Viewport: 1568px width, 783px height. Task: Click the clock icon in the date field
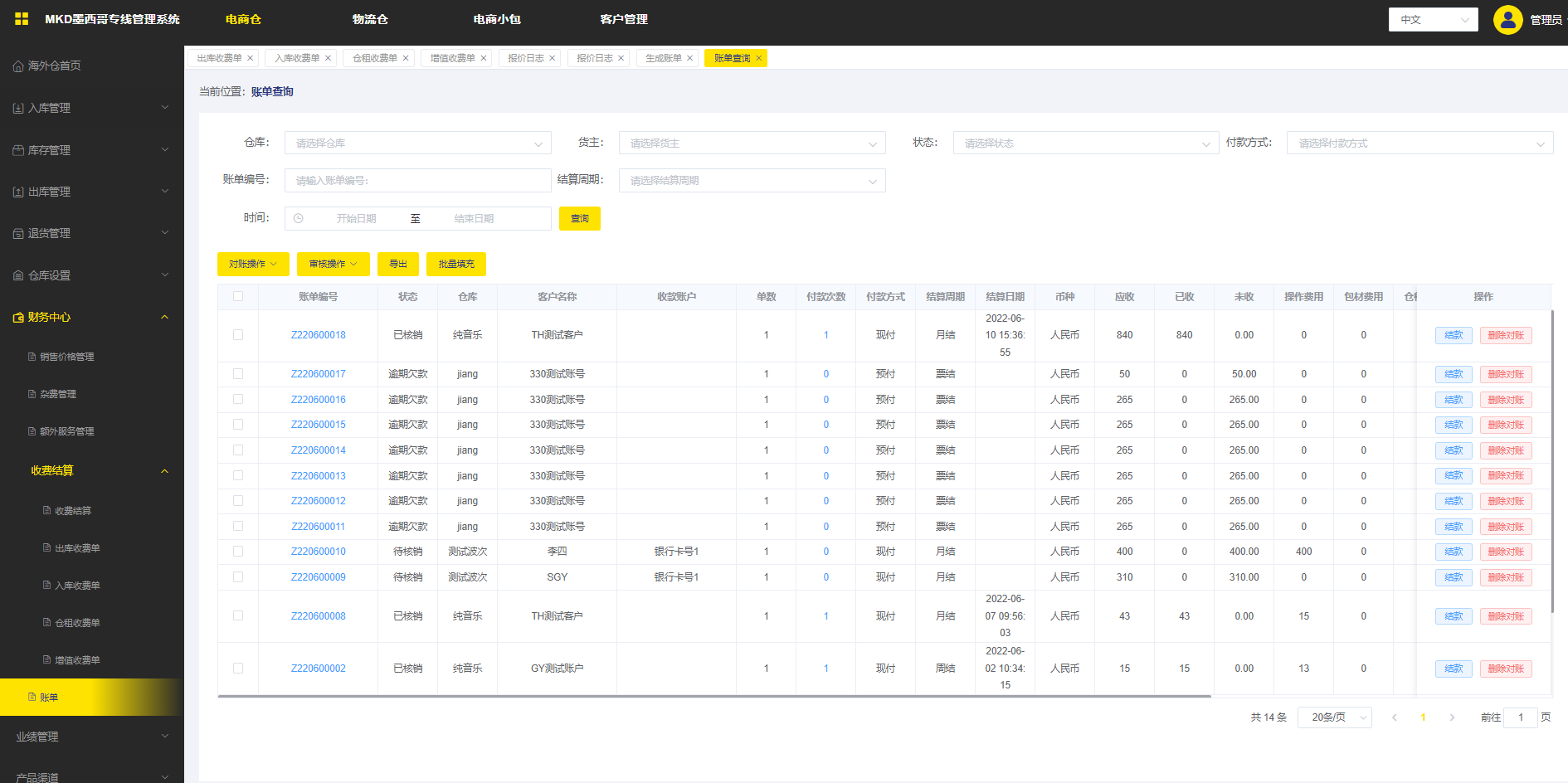pyautogui.click(x=299, y=219)
